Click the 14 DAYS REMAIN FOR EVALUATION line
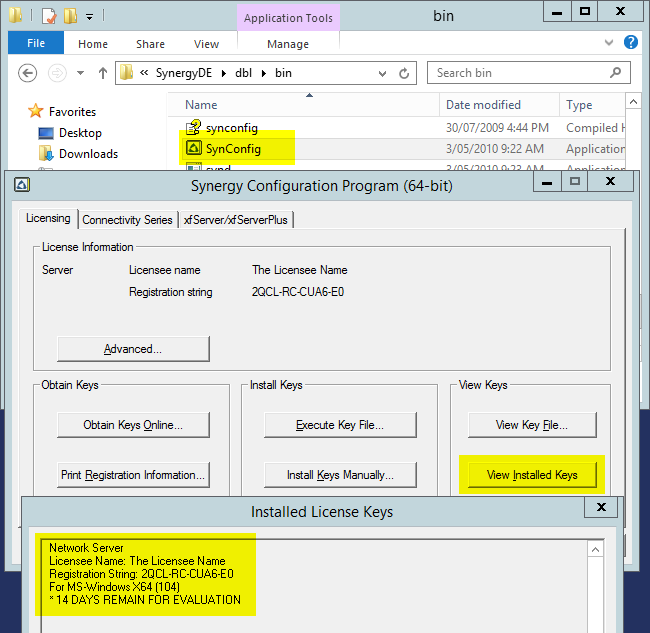This screenshot has height=633, width=650. pyautogui.click(x=145, y=600)
